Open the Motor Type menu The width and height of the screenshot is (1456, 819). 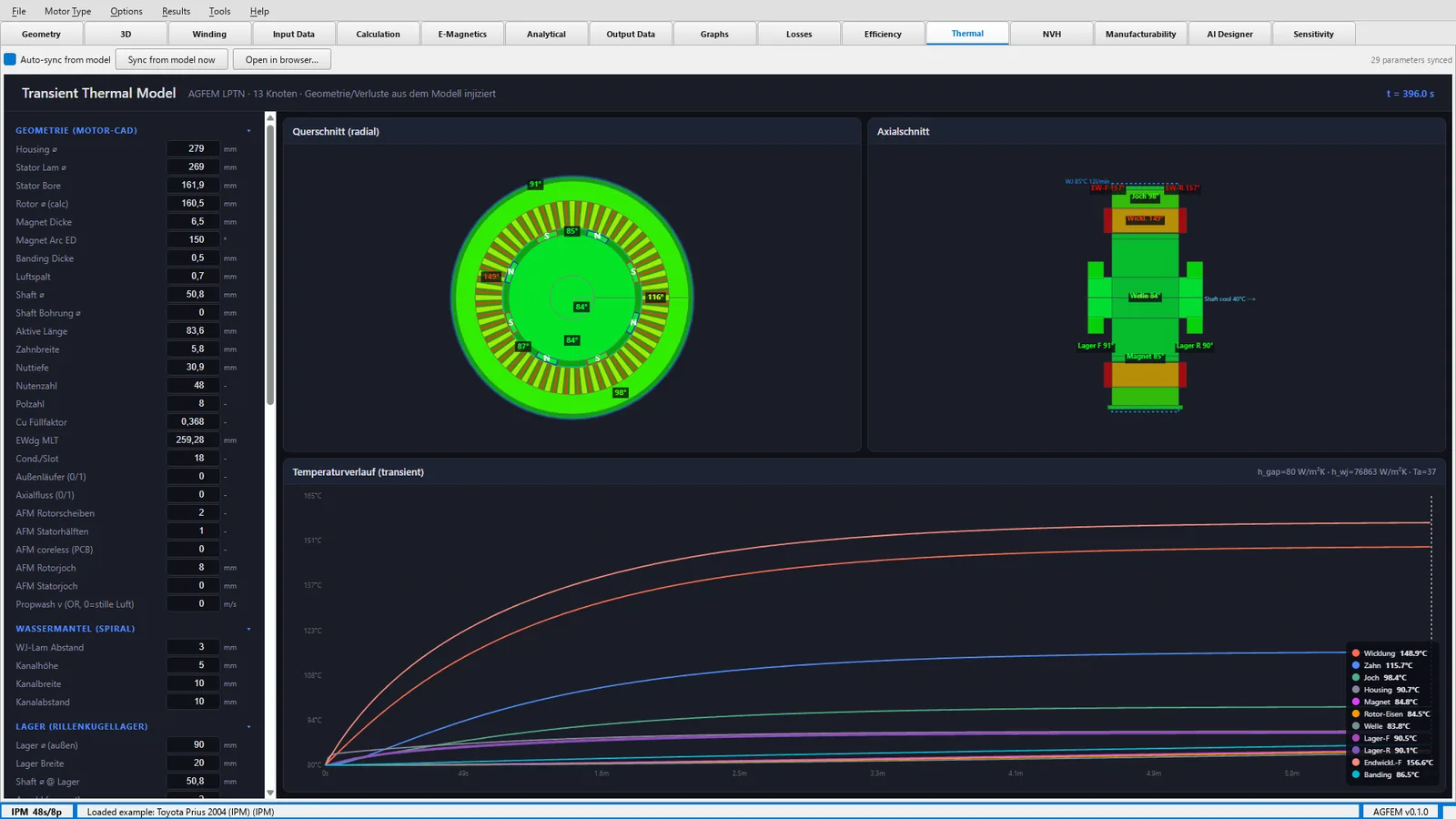(68, 11)
